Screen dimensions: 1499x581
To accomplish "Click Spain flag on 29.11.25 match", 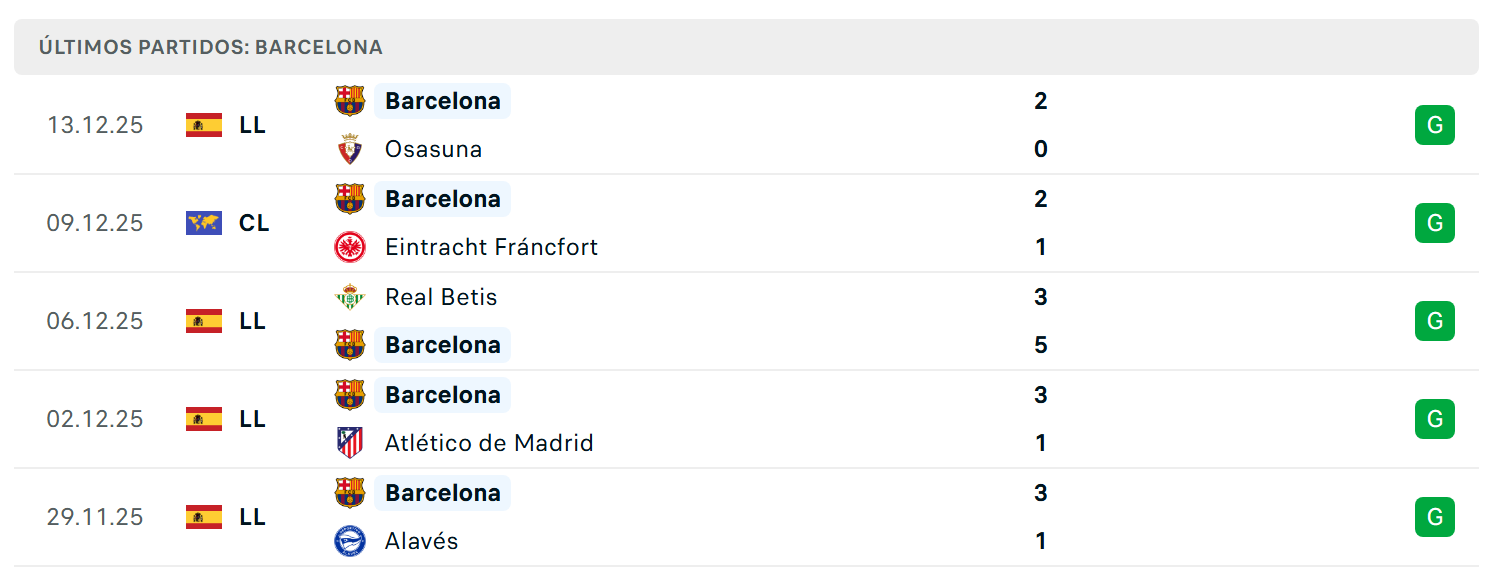I will pos(204,517).
